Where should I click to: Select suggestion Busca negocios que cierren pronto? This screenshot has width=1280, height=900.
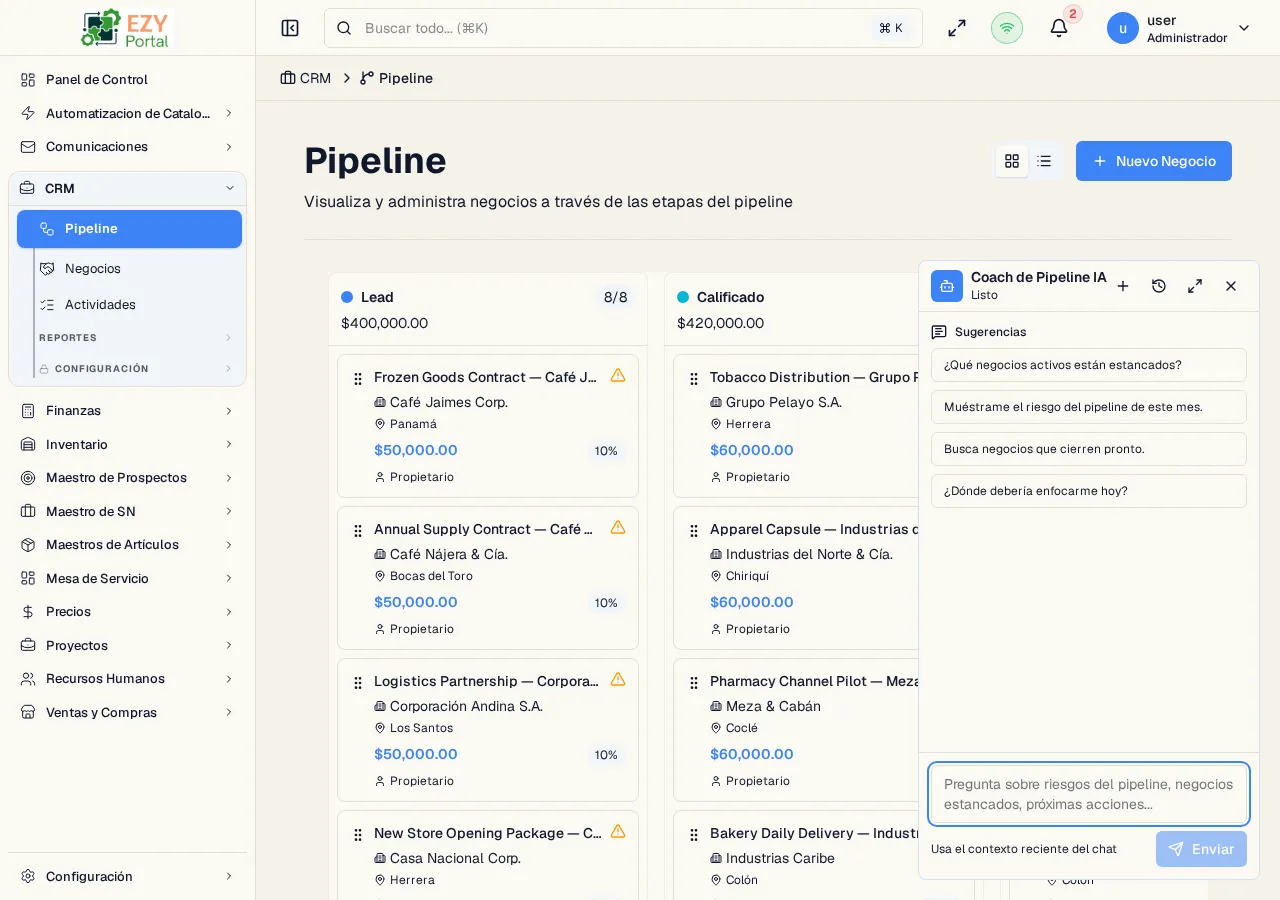pyautogui.click(x=1089, y=449)
